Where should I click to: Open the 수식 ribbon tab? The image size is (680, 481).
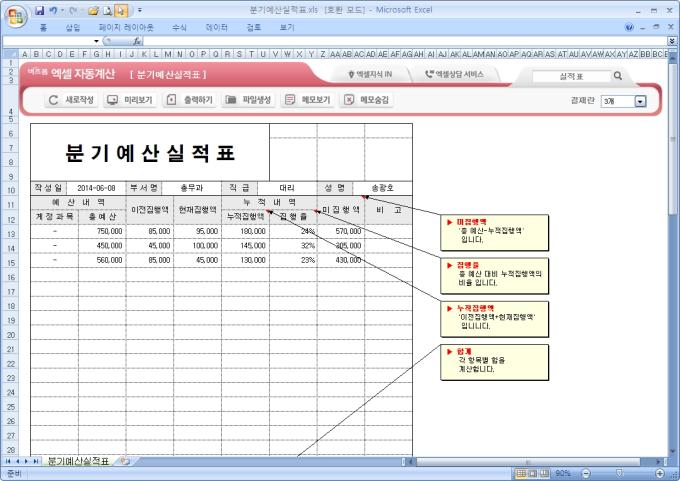(179, 27)
